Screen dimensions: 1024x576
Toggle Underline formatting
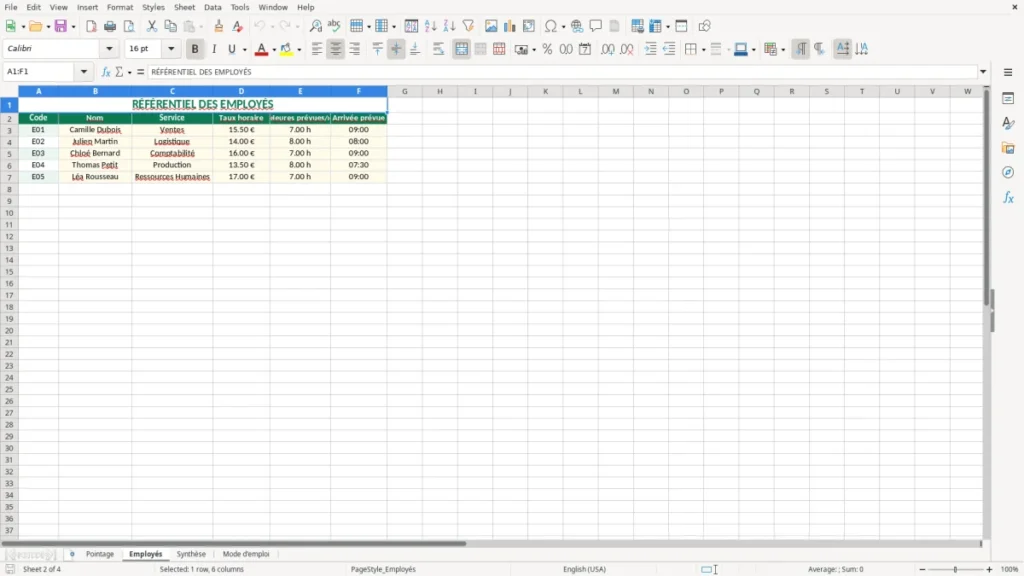point(231,49)
